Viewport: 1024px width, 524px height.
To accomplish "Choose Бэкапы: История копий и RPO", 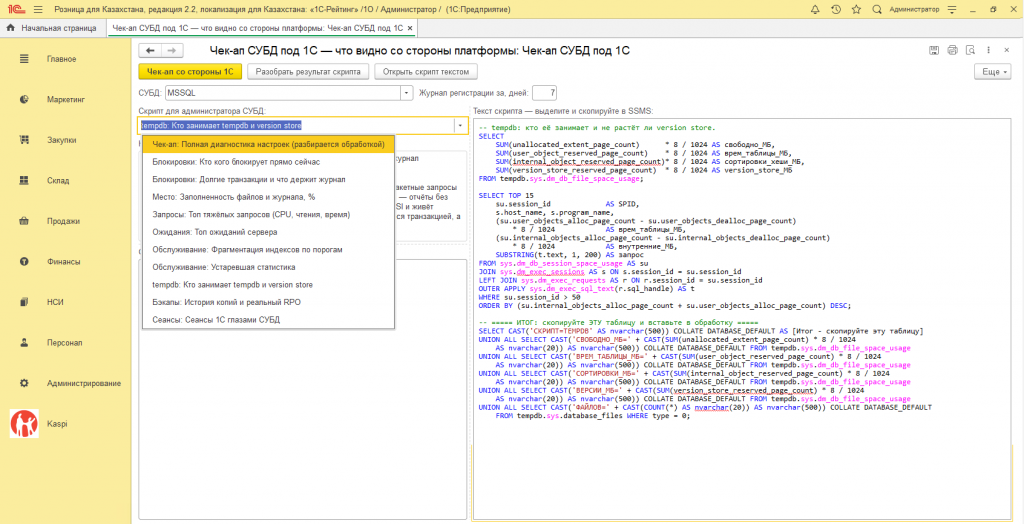I will click(268, 303).
